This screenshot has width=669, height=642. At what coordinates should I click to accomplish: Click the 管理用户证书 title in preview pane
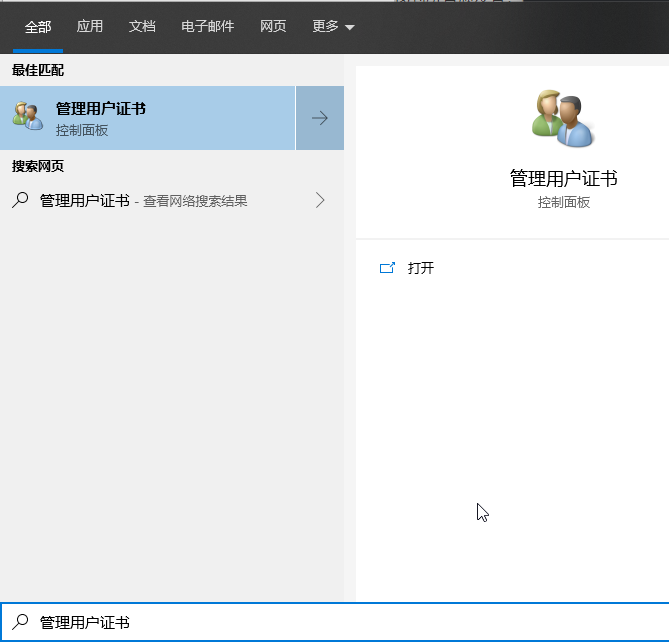(564, 178)
